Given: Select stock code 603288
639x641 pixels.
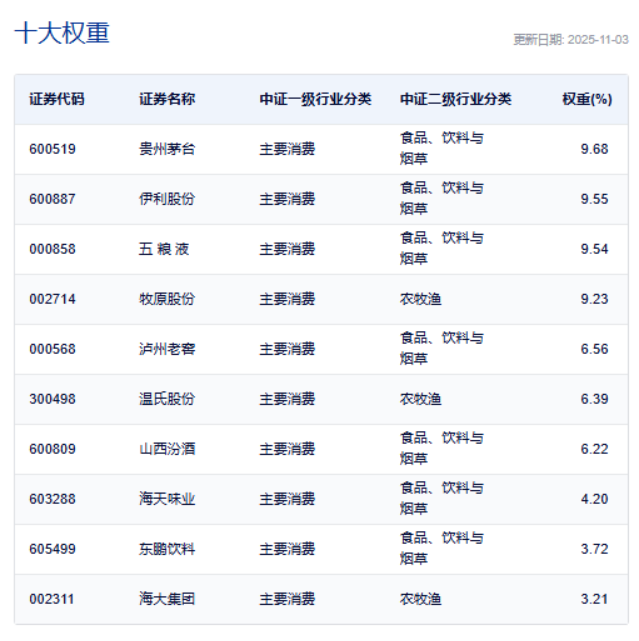Looking at the screenshot, I should click(x=52, y=499).
